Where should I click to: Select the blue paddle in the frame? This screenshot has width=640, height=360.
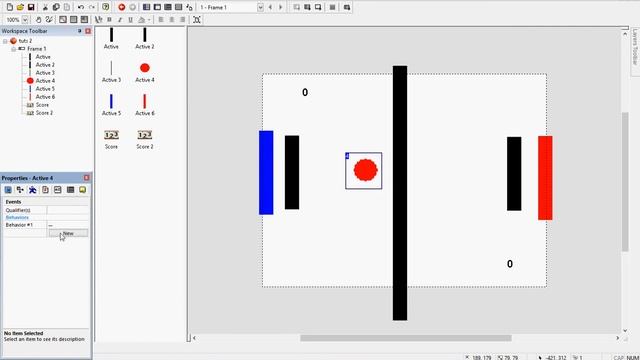pyautogui.click(x=266, y=173)
